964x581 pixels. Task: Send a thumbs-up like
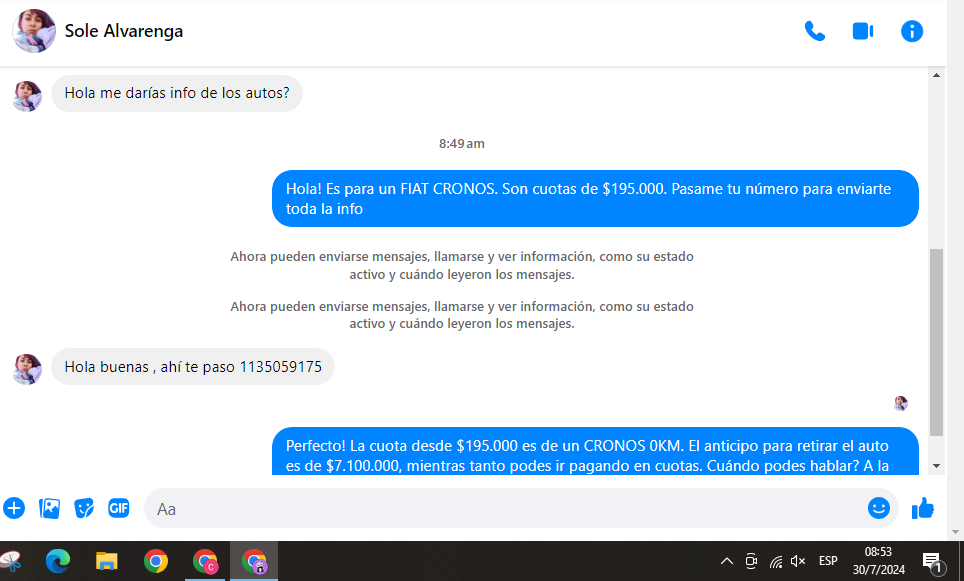922,508
